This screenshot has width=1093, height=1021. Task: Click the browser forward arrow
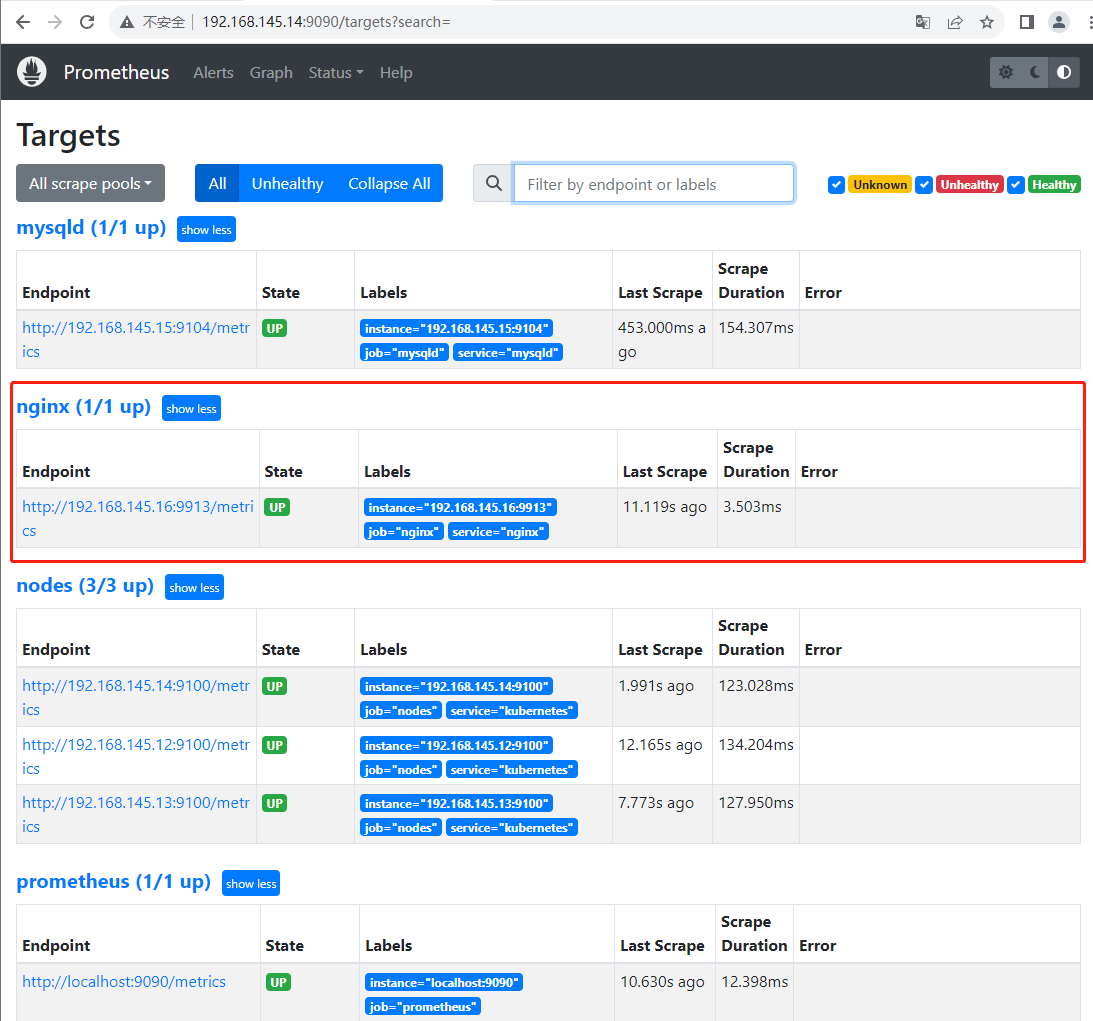coord(55,22)
